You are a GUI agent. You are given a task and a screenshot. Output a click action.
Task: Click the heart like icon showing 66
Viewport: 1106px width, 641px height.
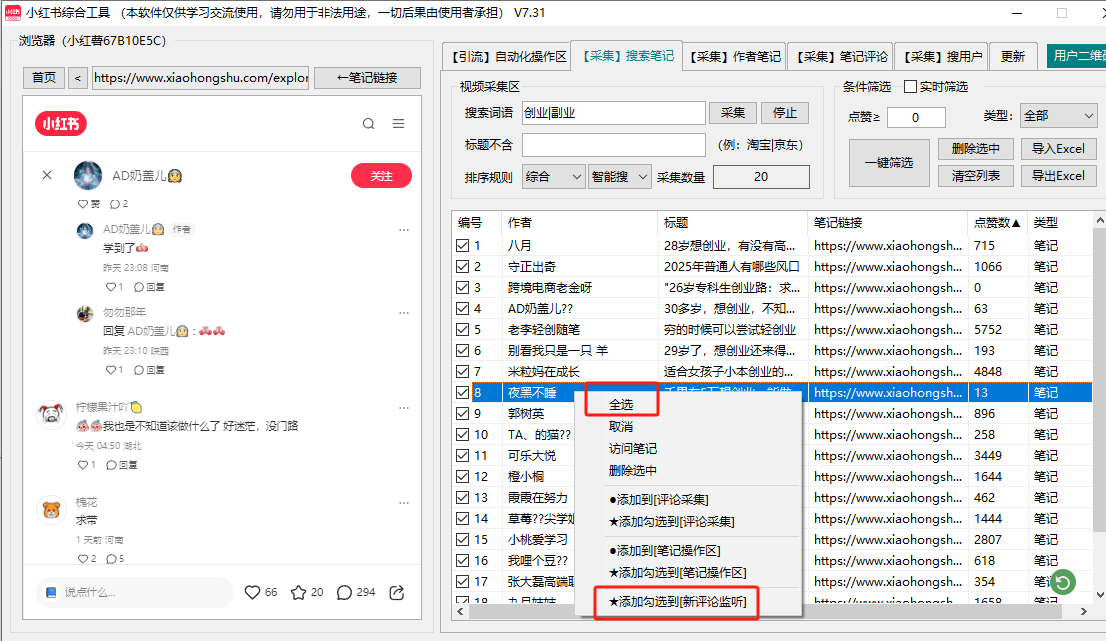click(253, 592)
